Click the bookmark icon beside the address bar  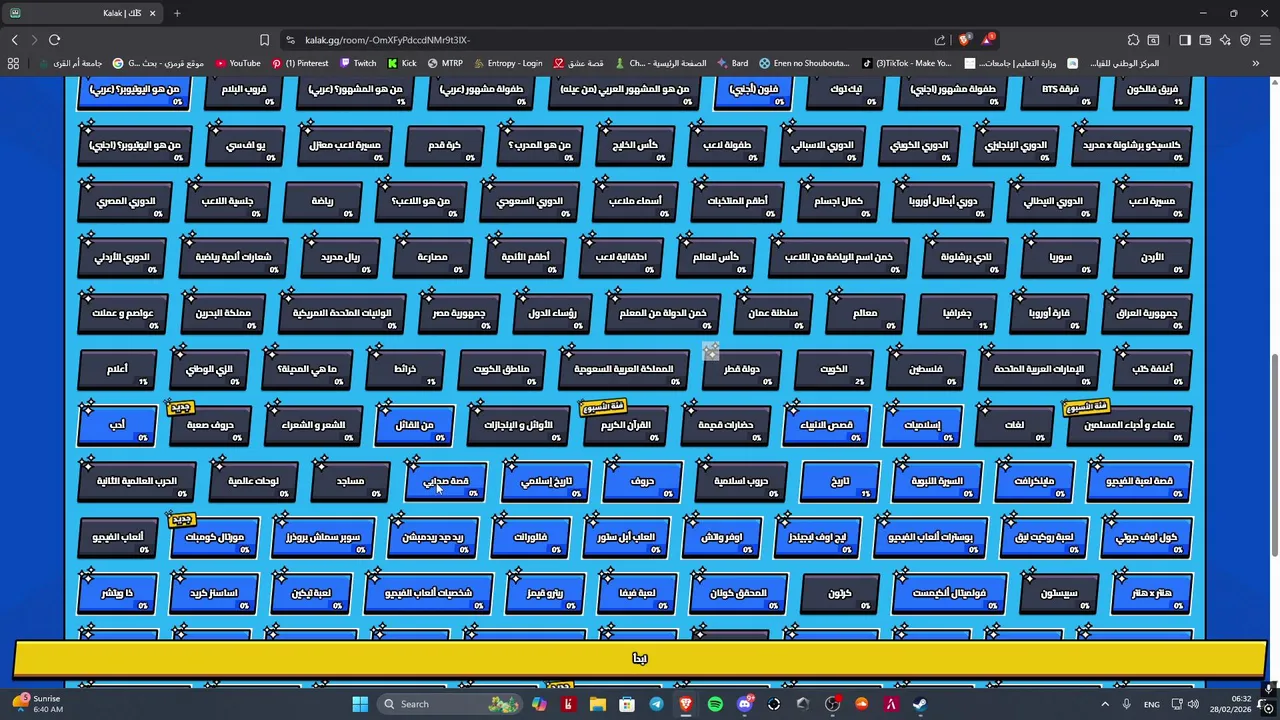(264, 40)
